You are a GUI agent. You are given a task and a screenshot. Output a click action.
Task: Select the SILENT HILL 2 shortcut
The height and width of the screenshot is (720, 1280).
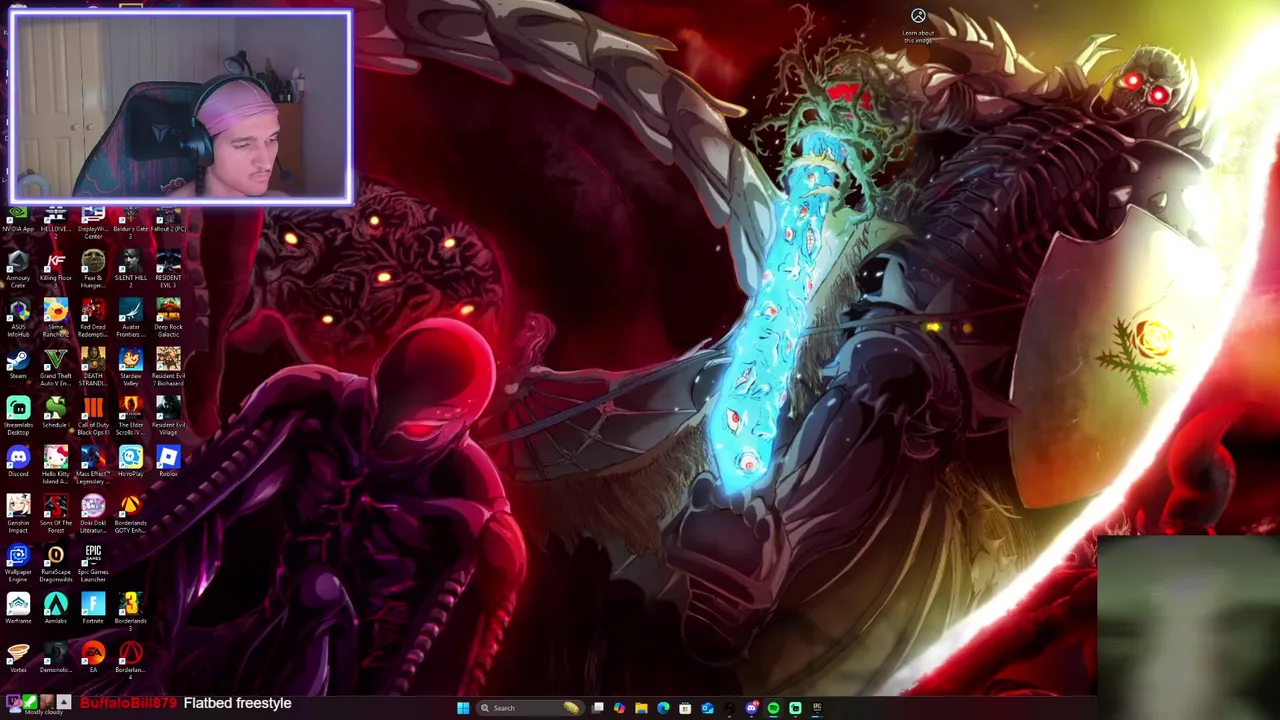130,268
